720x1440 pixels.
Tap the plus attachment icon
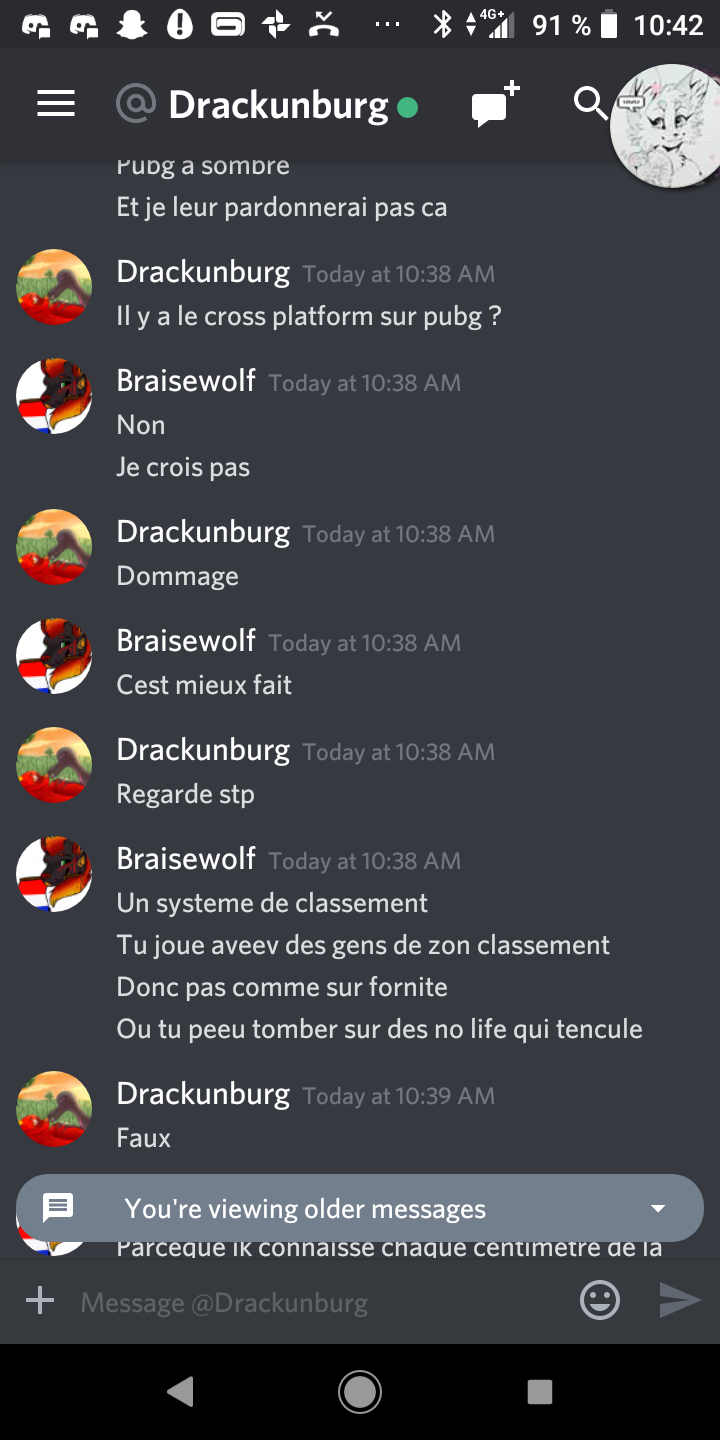[40, 1301]
